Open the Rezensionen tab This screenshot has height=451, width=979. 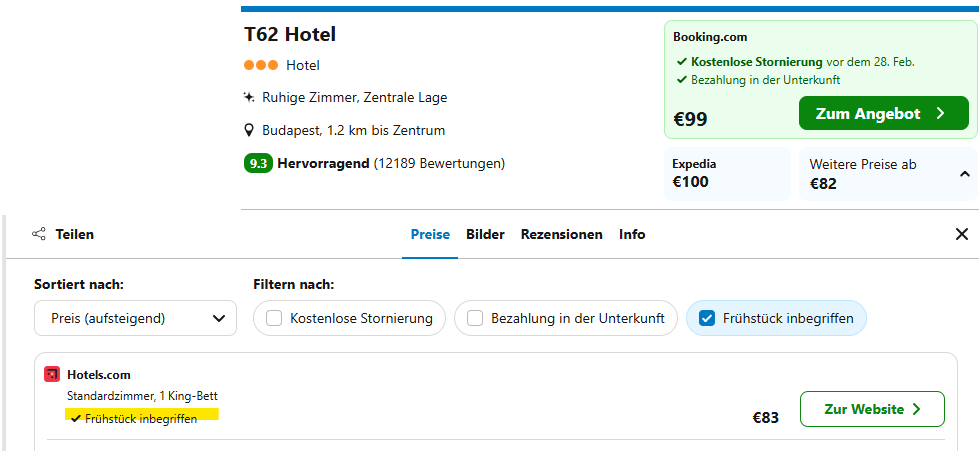tap(562, 234)
